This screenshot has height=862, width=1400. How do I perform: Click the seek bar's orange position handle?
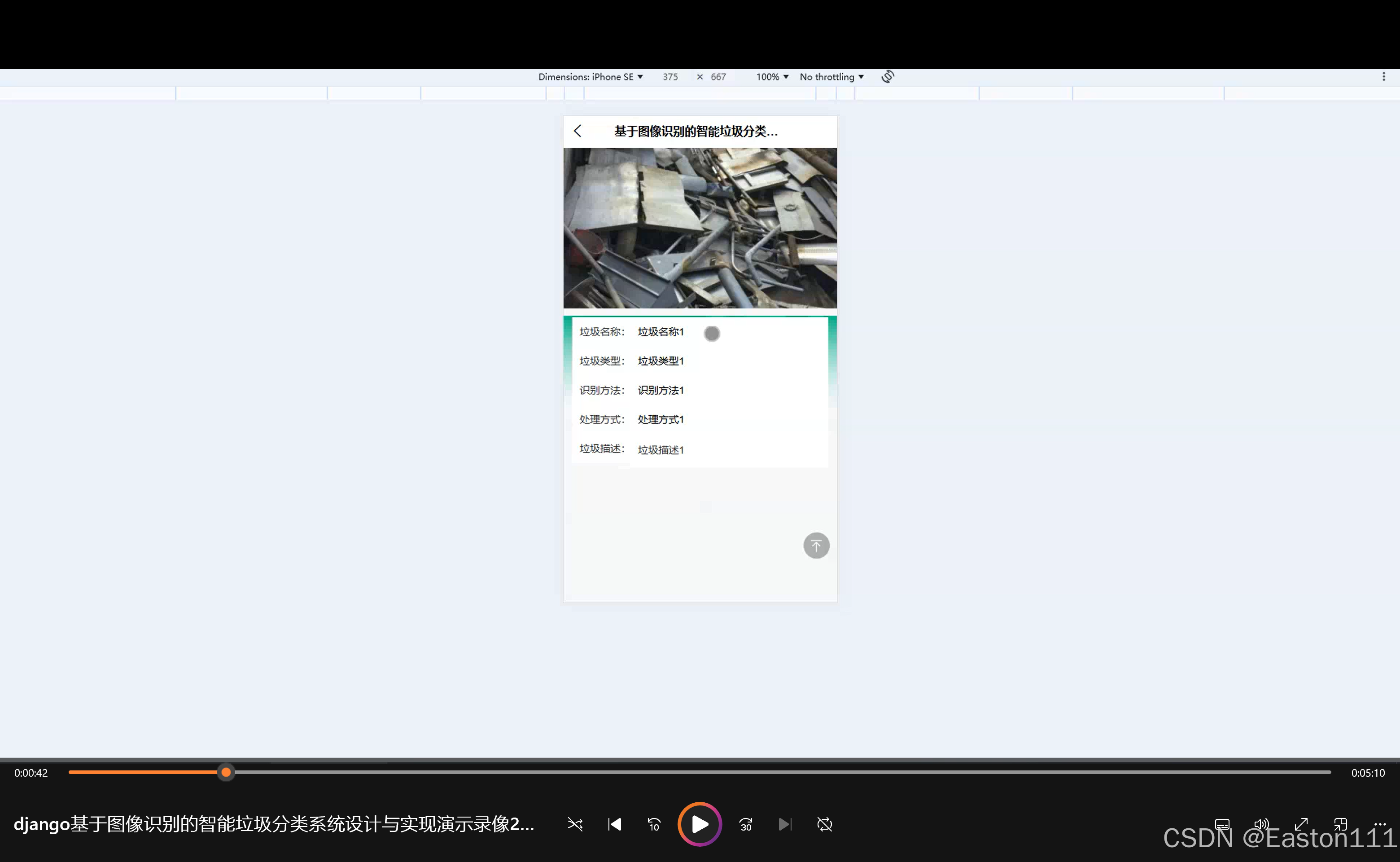(x=226, y=773)
